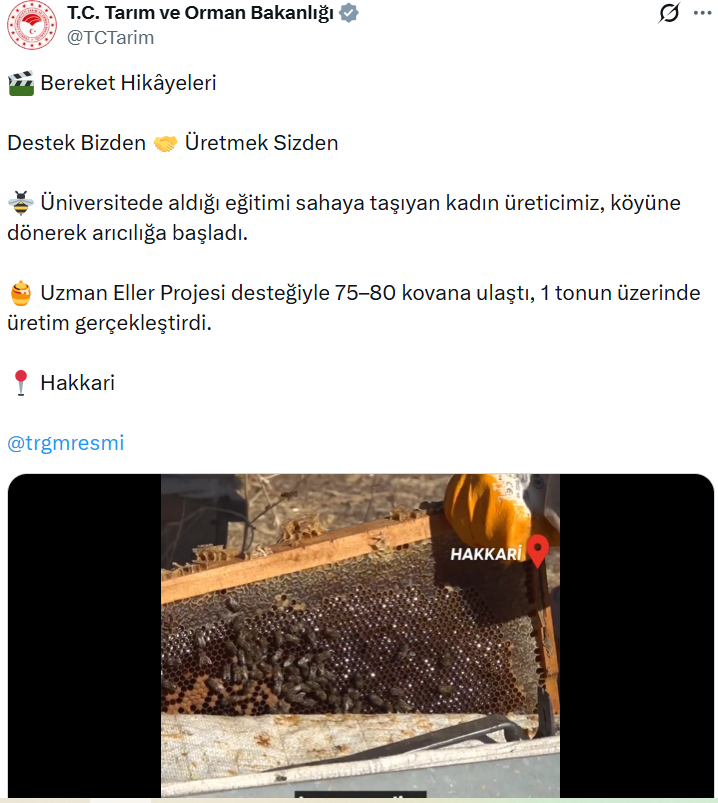
Task: Click the bee emoji before Üniversitede
Action: coord(21,203)
